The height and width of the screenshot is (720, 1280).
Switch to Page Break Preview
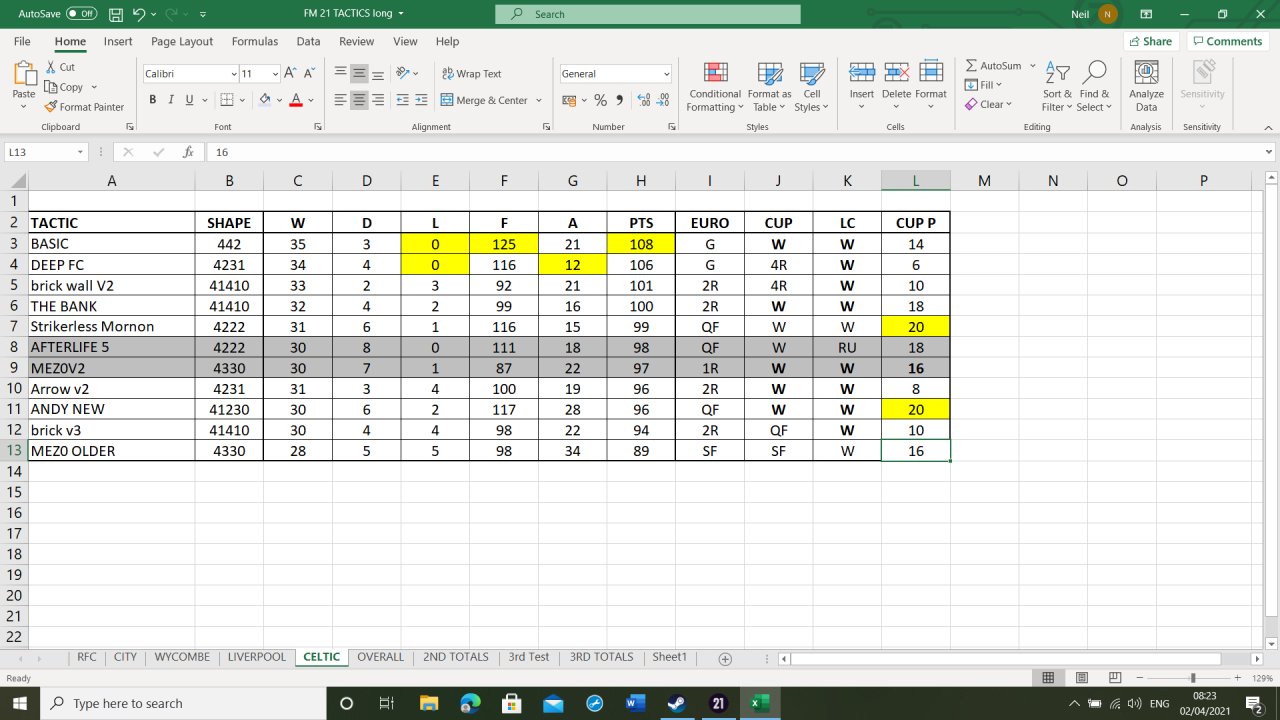[1116, 677]
